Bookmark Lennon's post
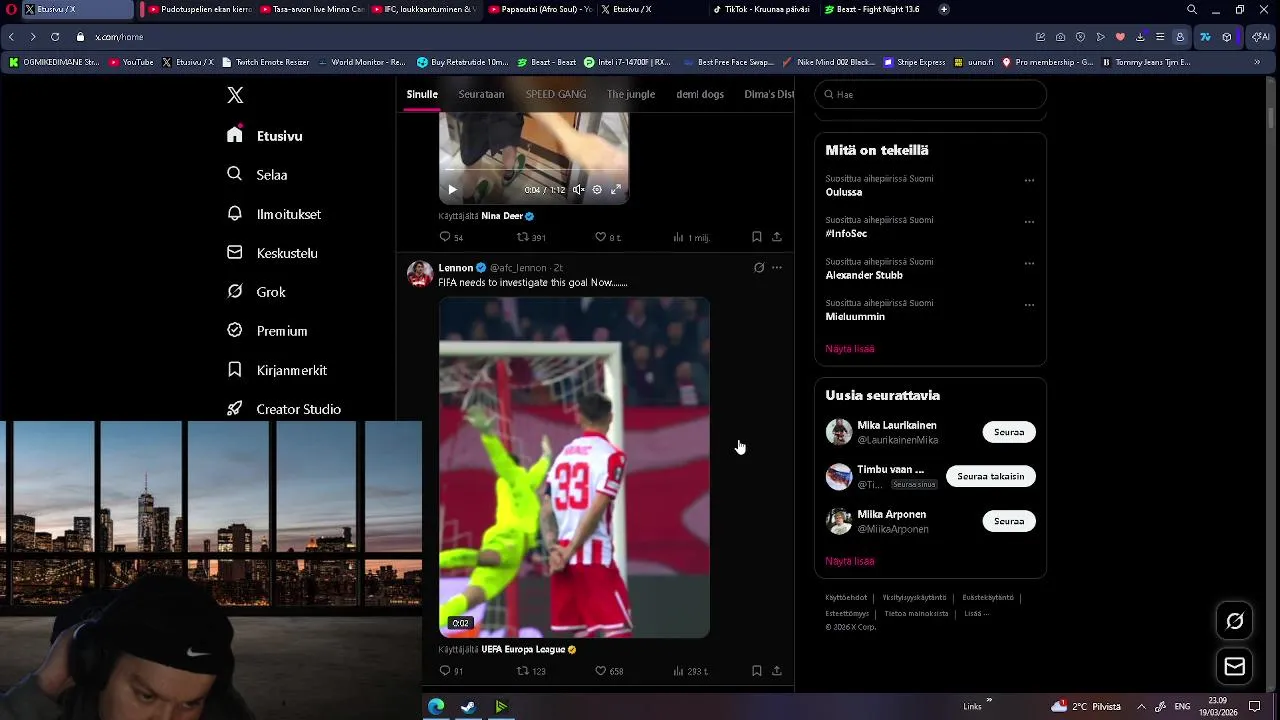This screenshot has width=1280, height=720. tap(757, 671)
